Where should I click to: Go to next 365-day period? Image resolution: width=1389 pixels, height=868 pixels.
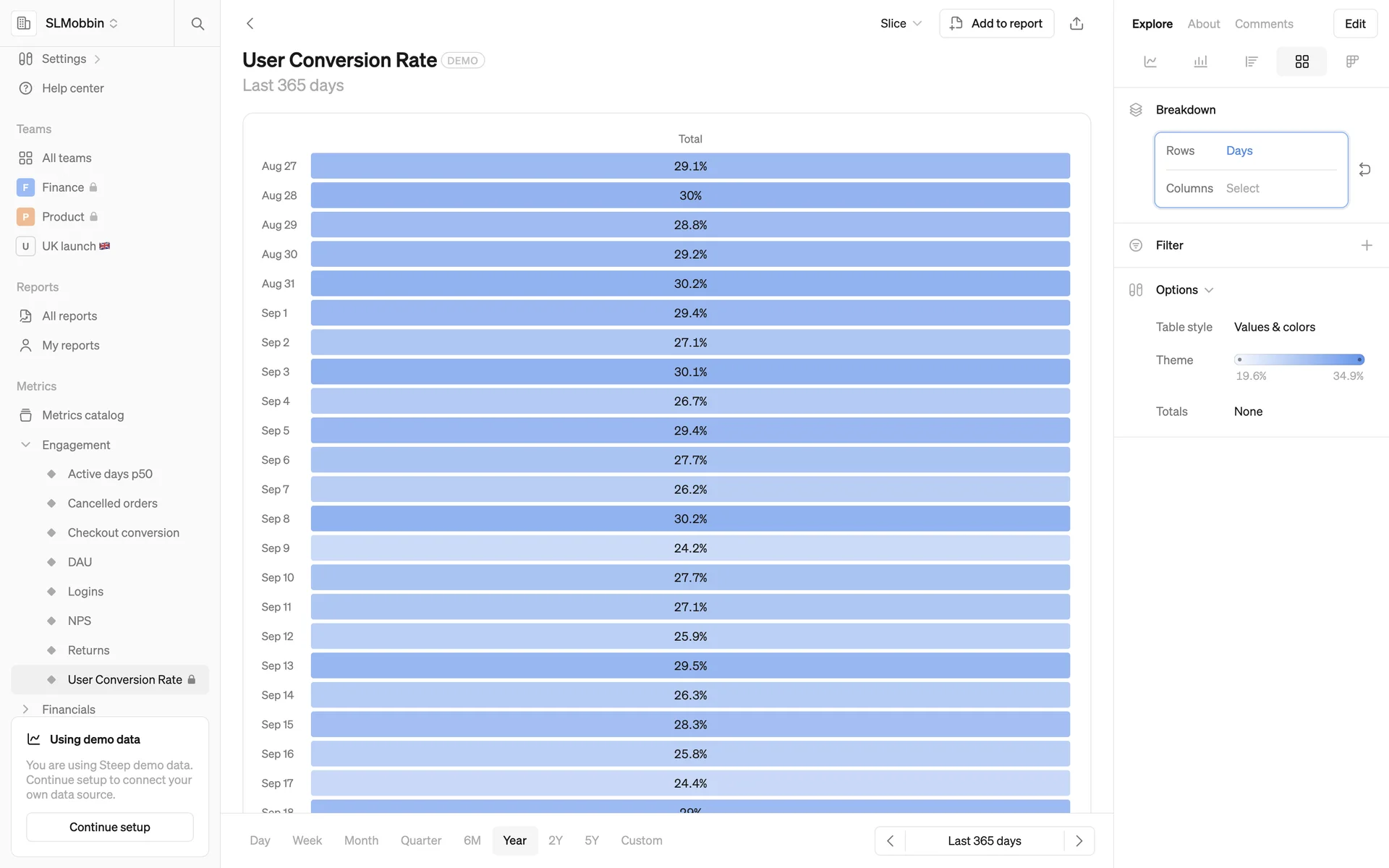pos(1079,841)
